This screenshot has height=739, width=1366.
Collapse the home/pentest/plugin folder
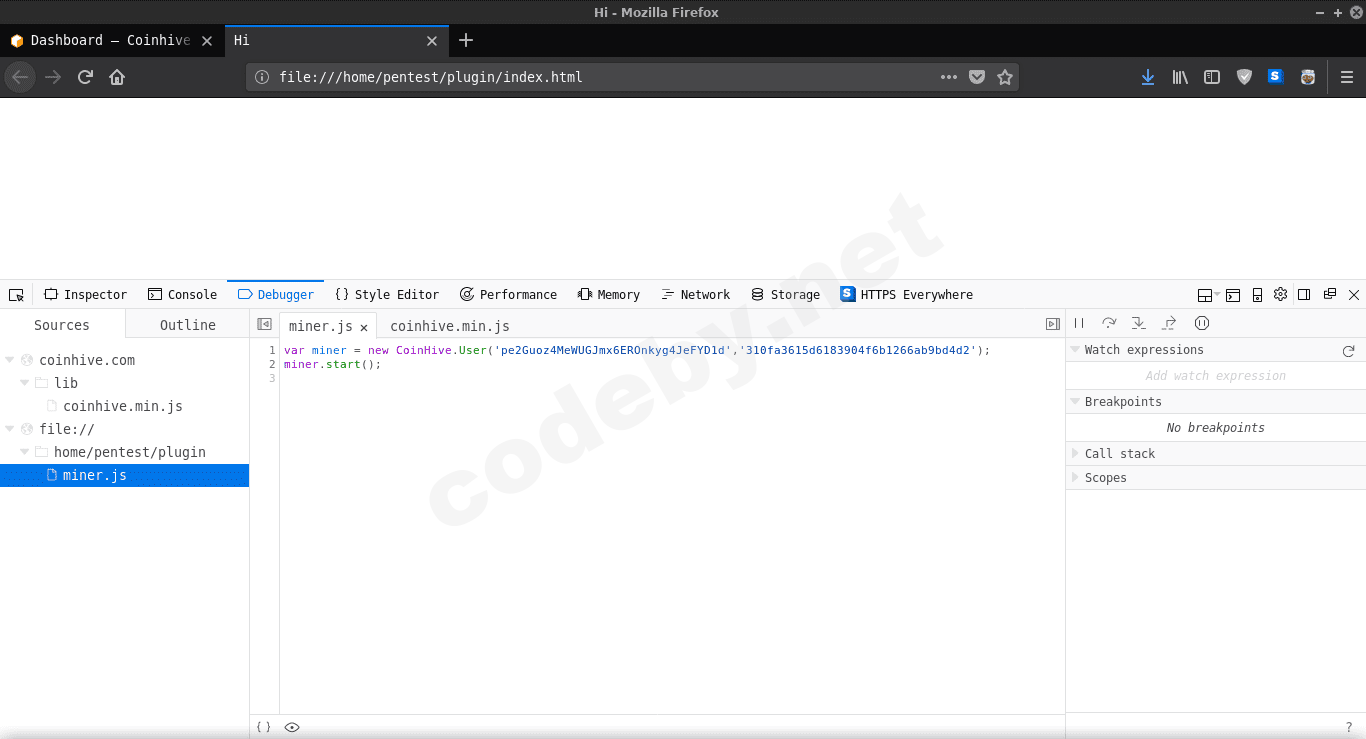25,452
